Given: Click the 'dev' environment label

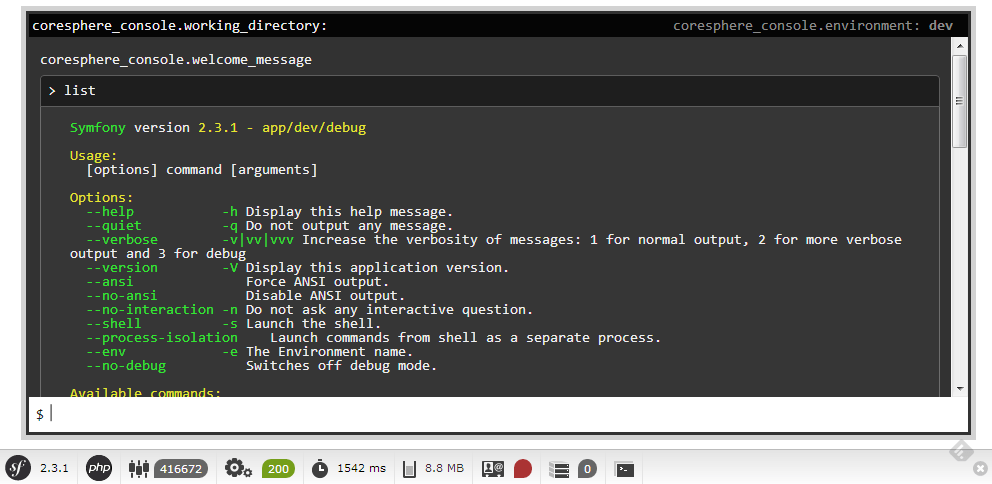Looking at the screenshot, I should coord(941,26).
